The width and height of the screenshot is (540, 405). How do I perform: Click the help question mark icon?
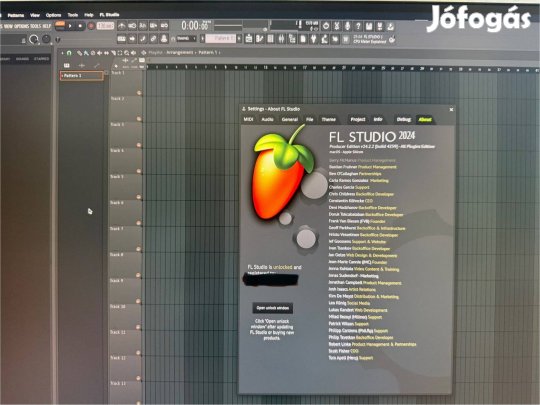click(x=358, y=27)
